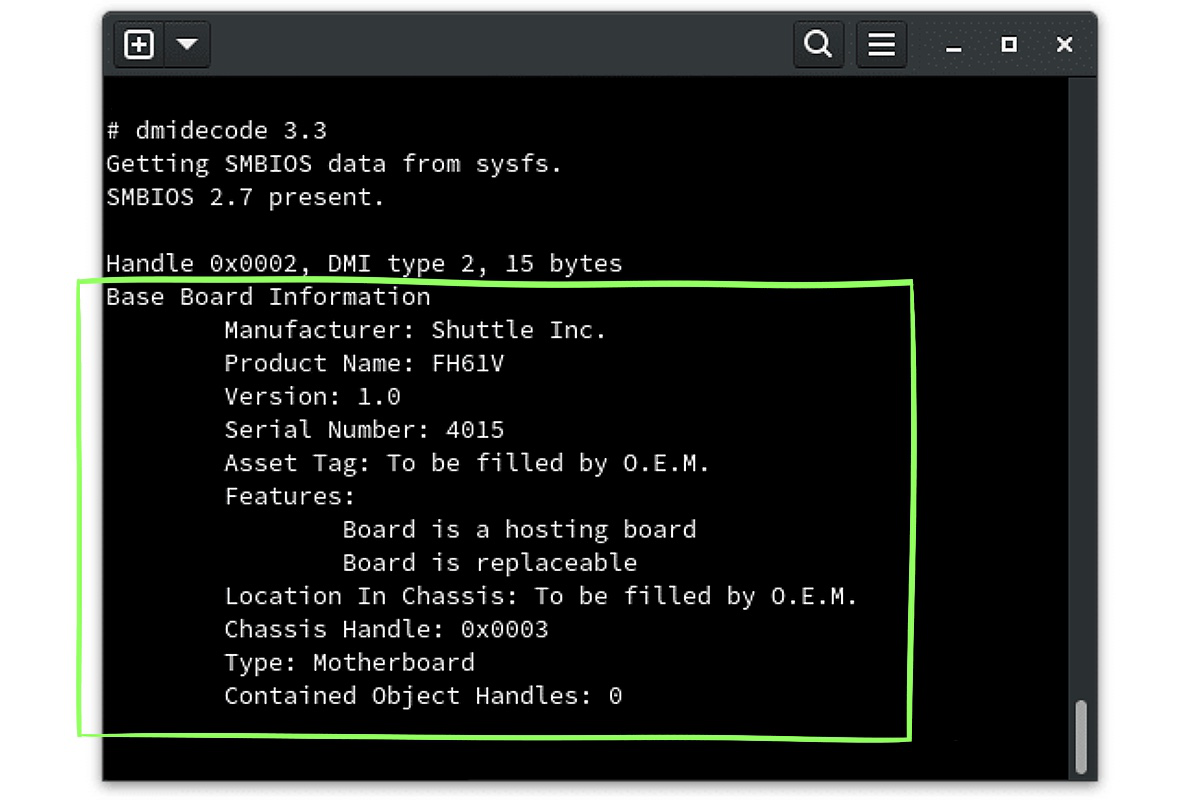Click 'Type: Motherboard' line
Screen dimensions: 1200x800
tap(349, 662)
